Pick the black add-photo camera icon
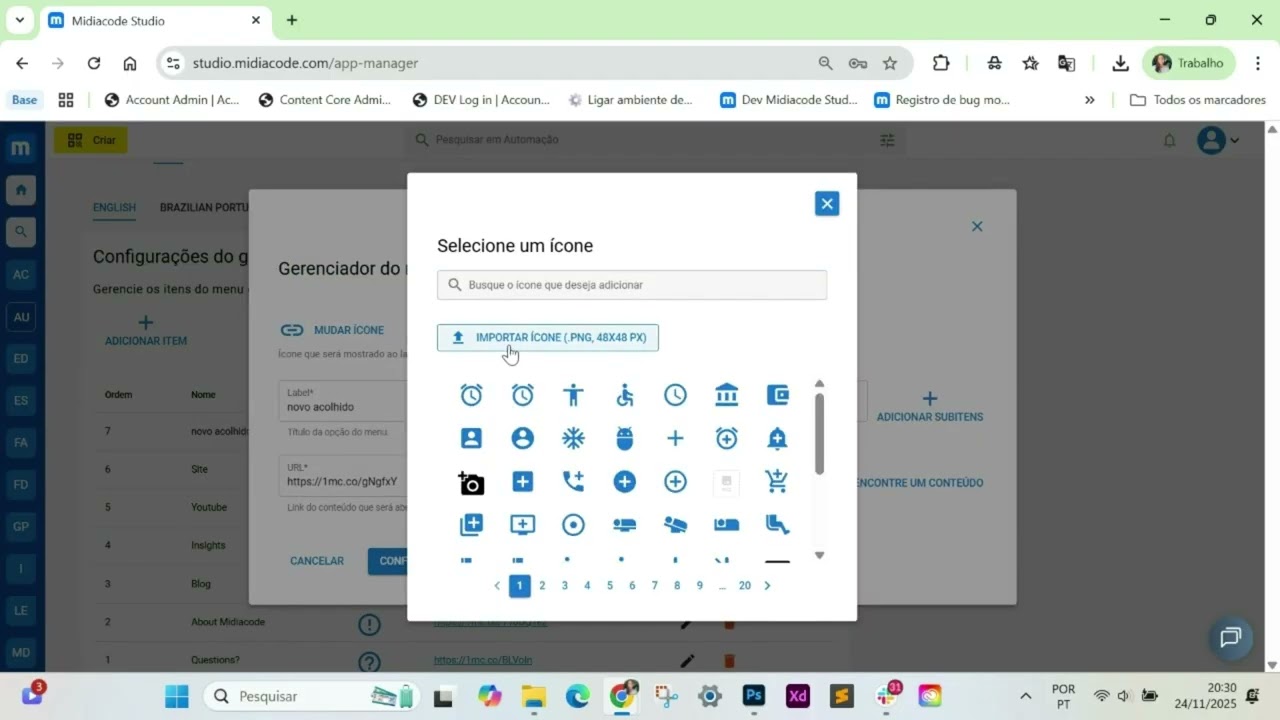The image size is (1280, 720). 471,483
